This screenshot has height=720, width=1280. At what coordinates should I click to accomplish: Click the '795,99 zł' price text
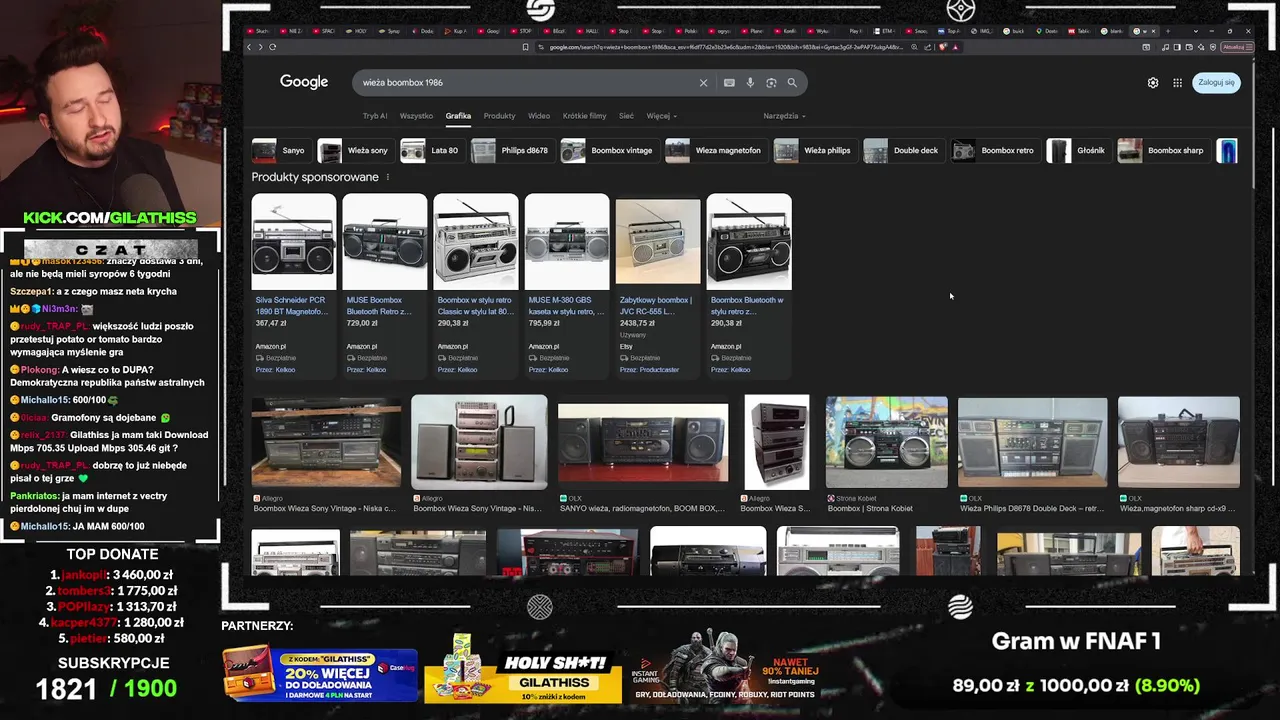coord(544,323)
